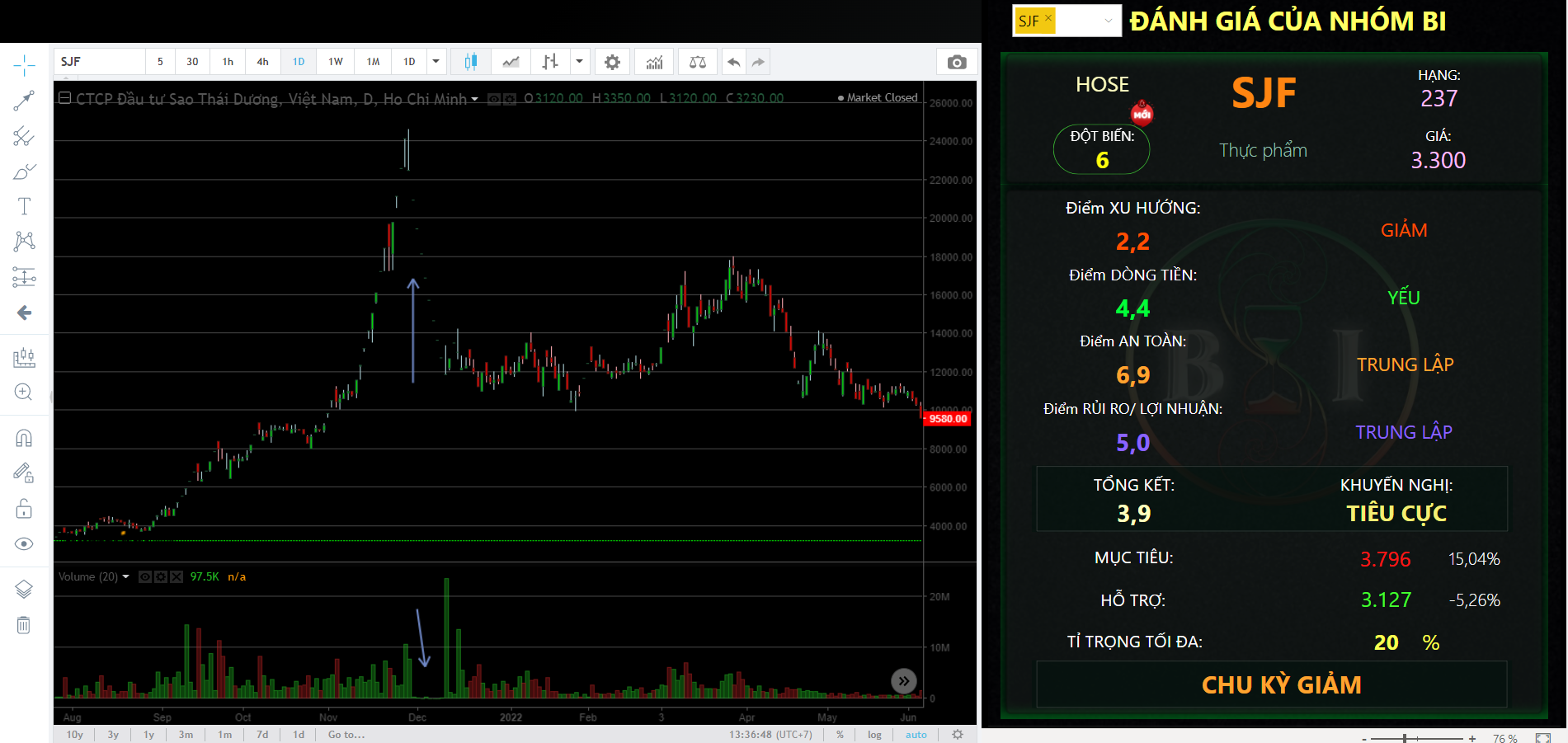Toggle auto scale on price axis
This screenshot has width=1568, height=743.
tap(916, 735)
